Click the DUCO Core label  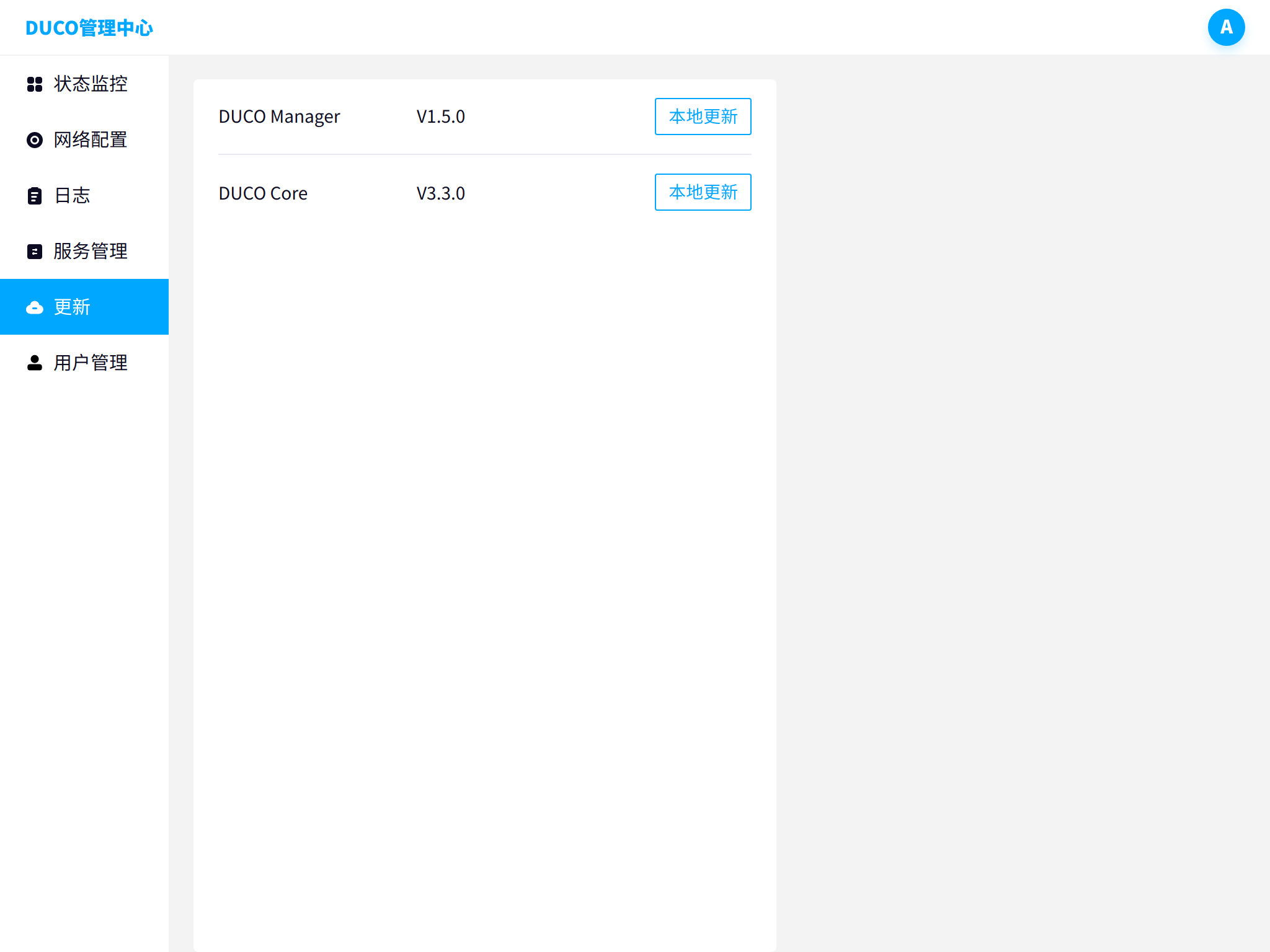click(x=263, y=193)
